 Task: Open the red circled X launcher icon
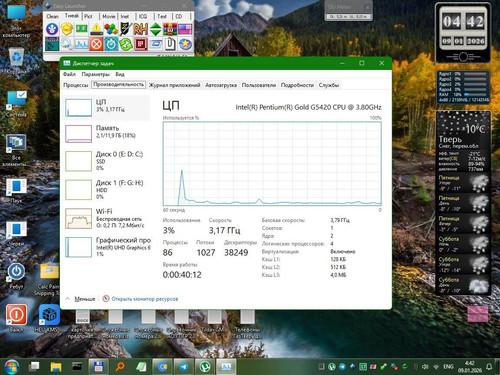pos(96,44)
